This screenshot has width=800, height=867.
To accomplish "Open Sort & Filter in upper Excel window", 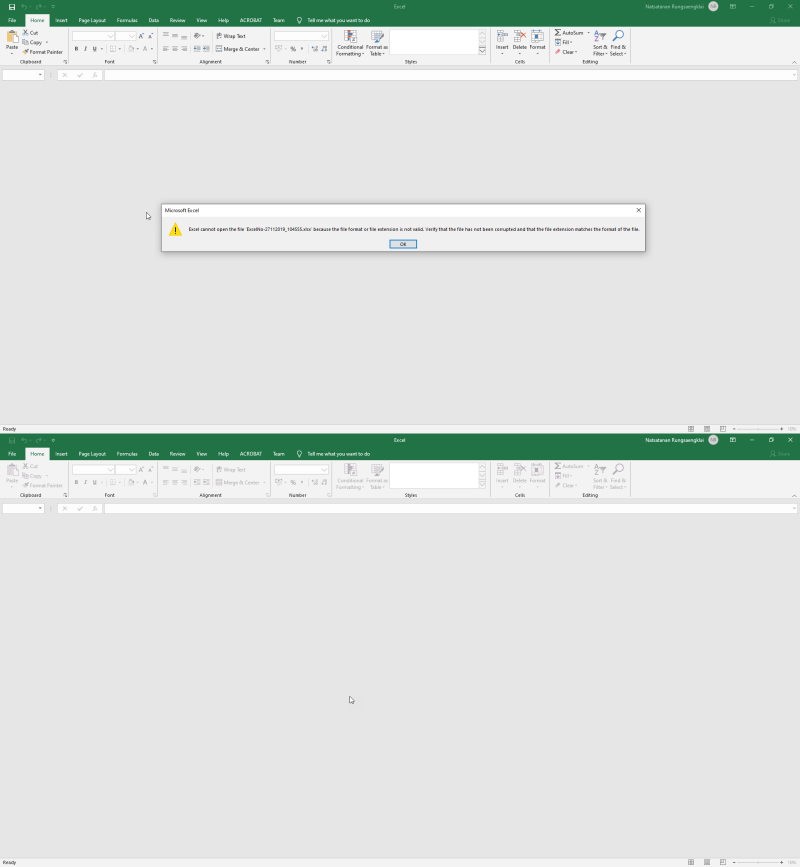I will coord(600,43).
